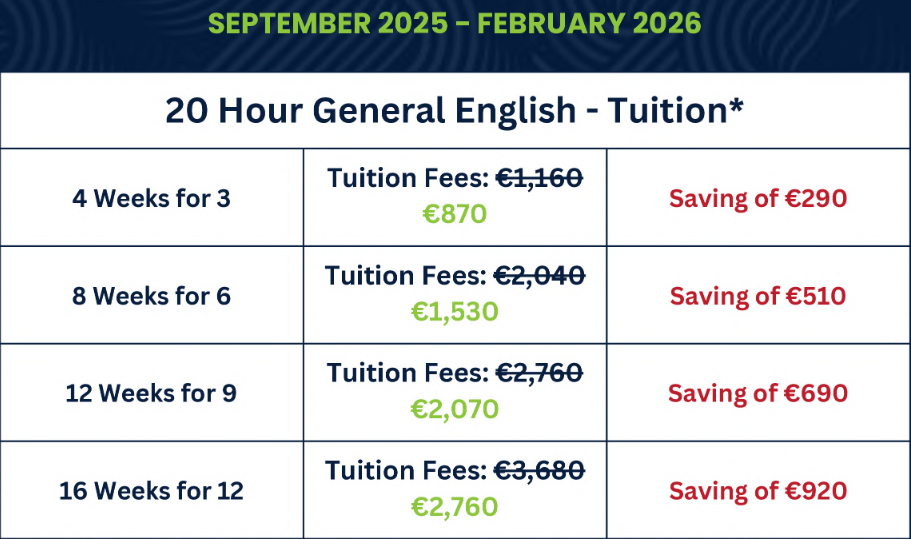Select the 20 Hour General English title
Image resolution: width=911 pixels, height=539 pixels.
pyautogui.click(x=455, y=110)
